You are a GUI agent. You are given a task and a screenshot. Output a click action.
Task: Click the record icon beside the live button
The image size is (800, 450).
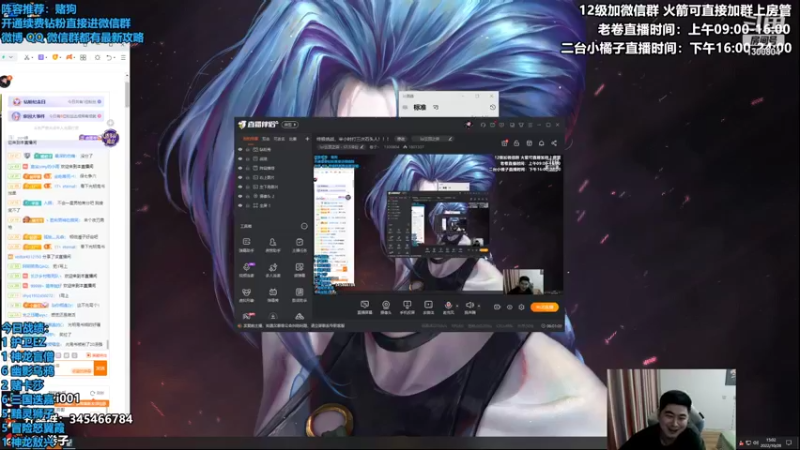497,307
